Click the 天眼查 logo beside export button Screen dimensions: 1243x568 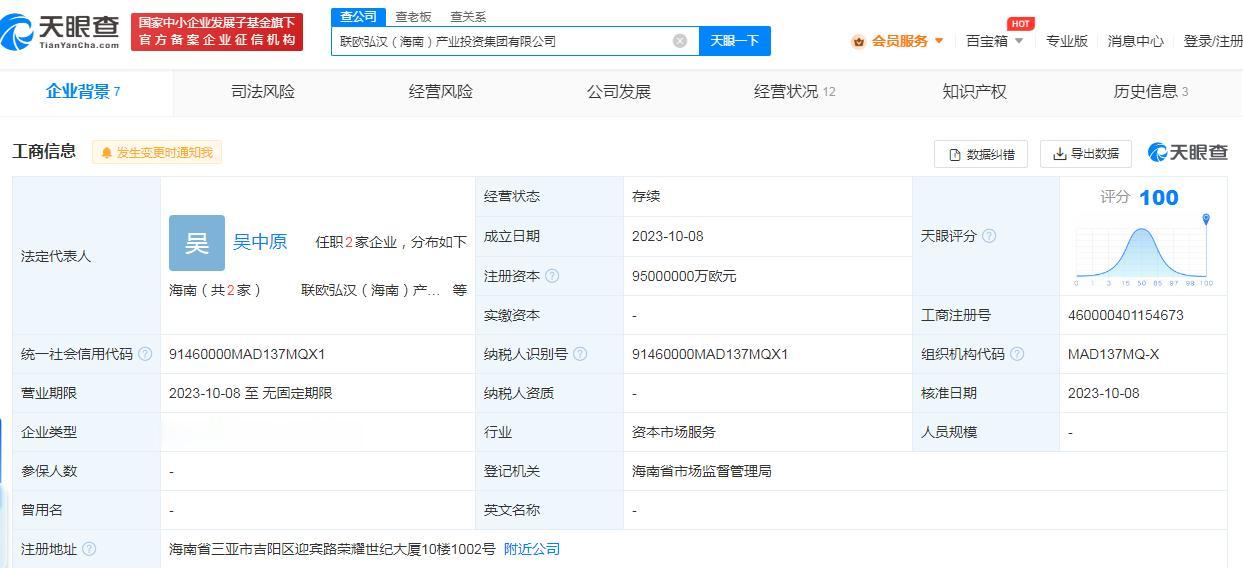tap(1187, 152)
